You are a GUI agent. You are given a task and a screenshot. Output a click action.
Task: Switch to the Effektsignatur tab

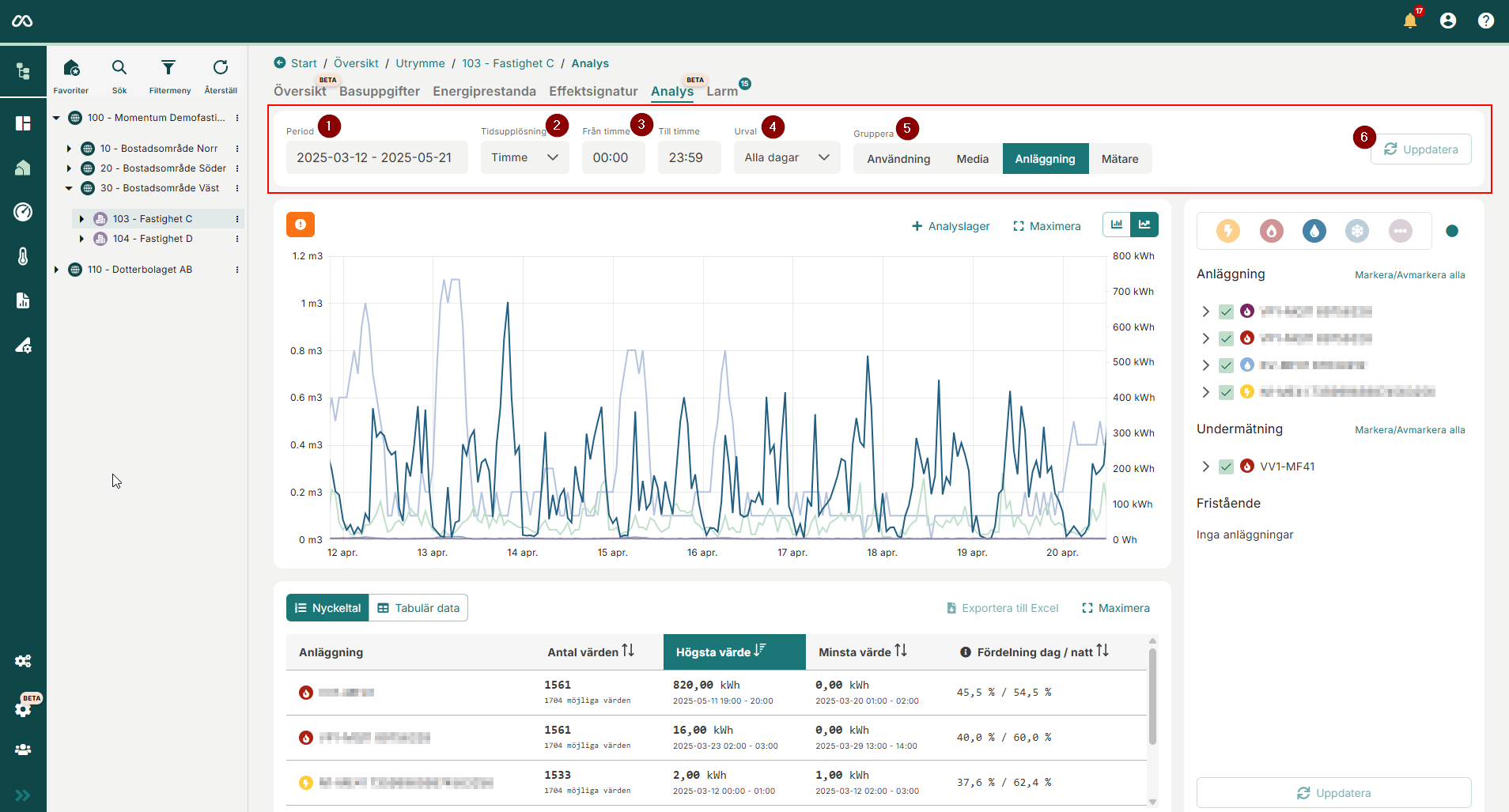point(593,91)
